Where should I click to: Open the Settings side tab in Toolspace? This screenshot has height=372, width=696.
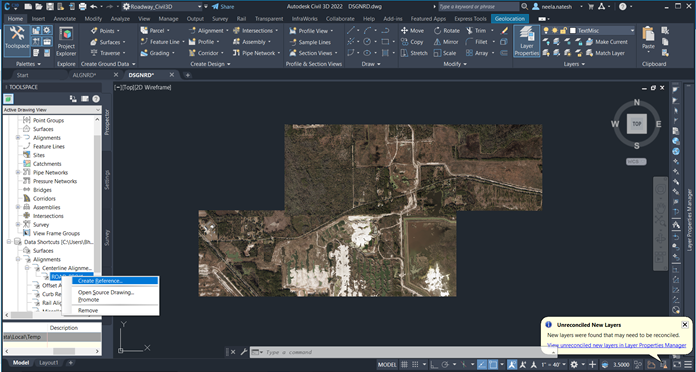click(107, 179)
